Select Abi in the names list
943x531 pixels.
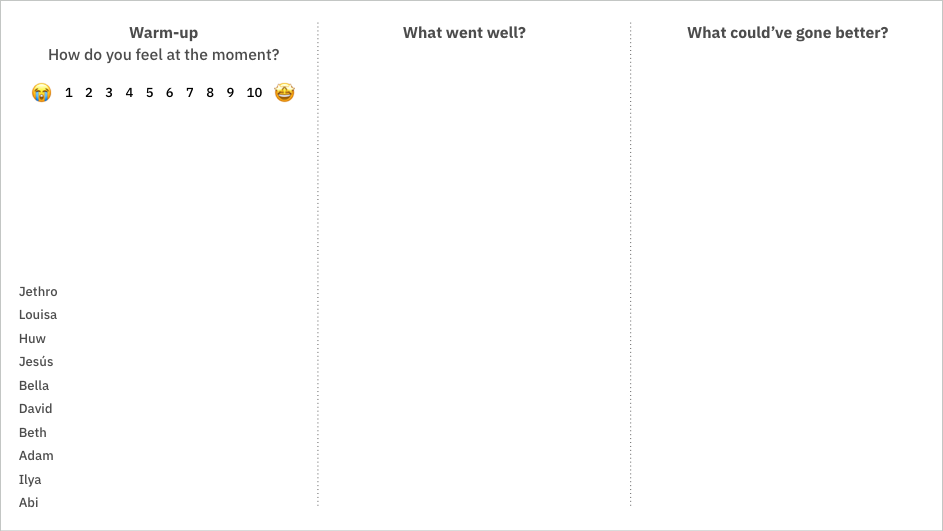pyautogui.click(x=28, y=503)
